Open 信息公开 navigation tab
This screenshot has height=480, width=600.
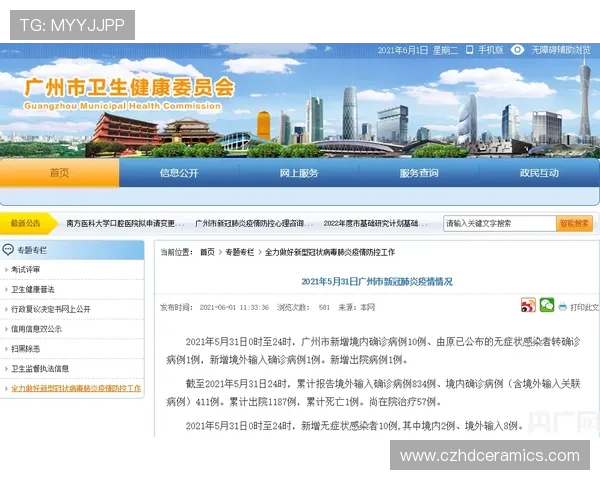point(179,173)
